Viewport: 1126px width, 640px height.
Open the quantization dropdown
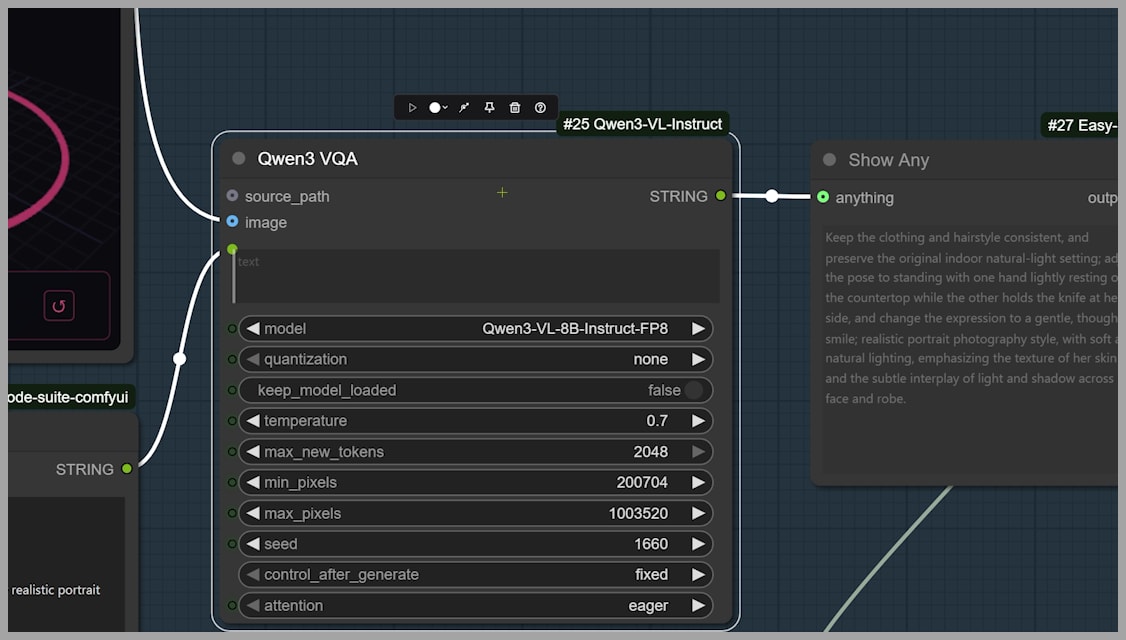475,359
